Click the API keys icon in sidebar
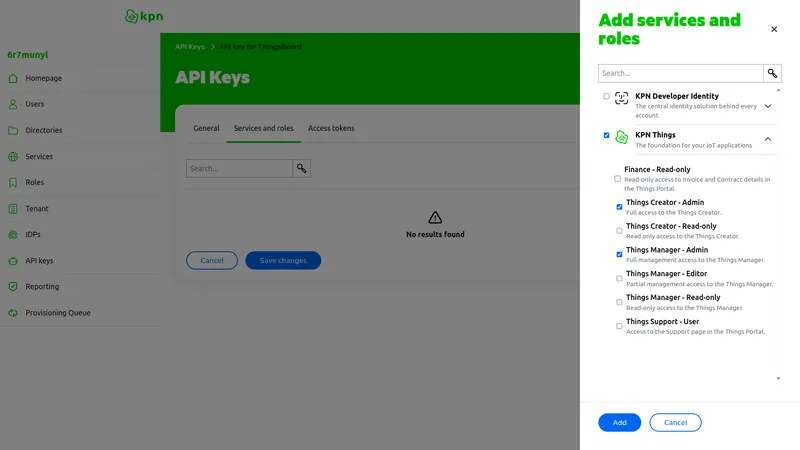 click(13, 261)
